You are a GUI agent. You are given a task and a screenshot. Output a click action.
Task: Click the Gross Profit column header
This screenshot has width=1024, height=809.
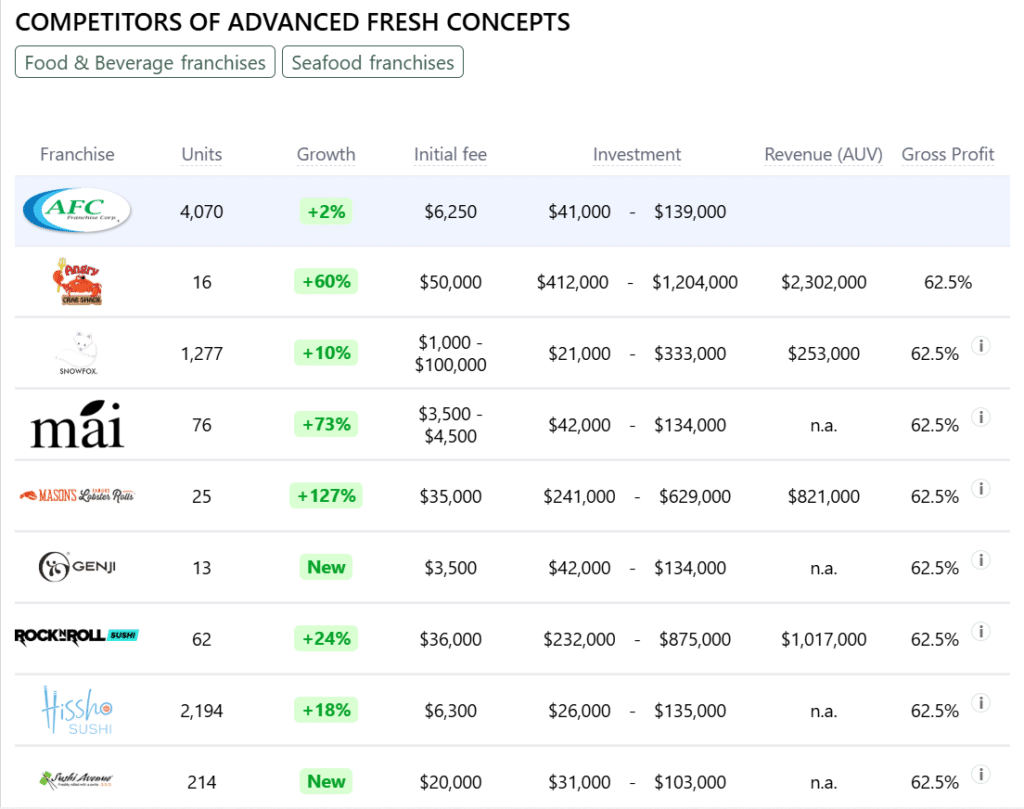pos(948,154)
